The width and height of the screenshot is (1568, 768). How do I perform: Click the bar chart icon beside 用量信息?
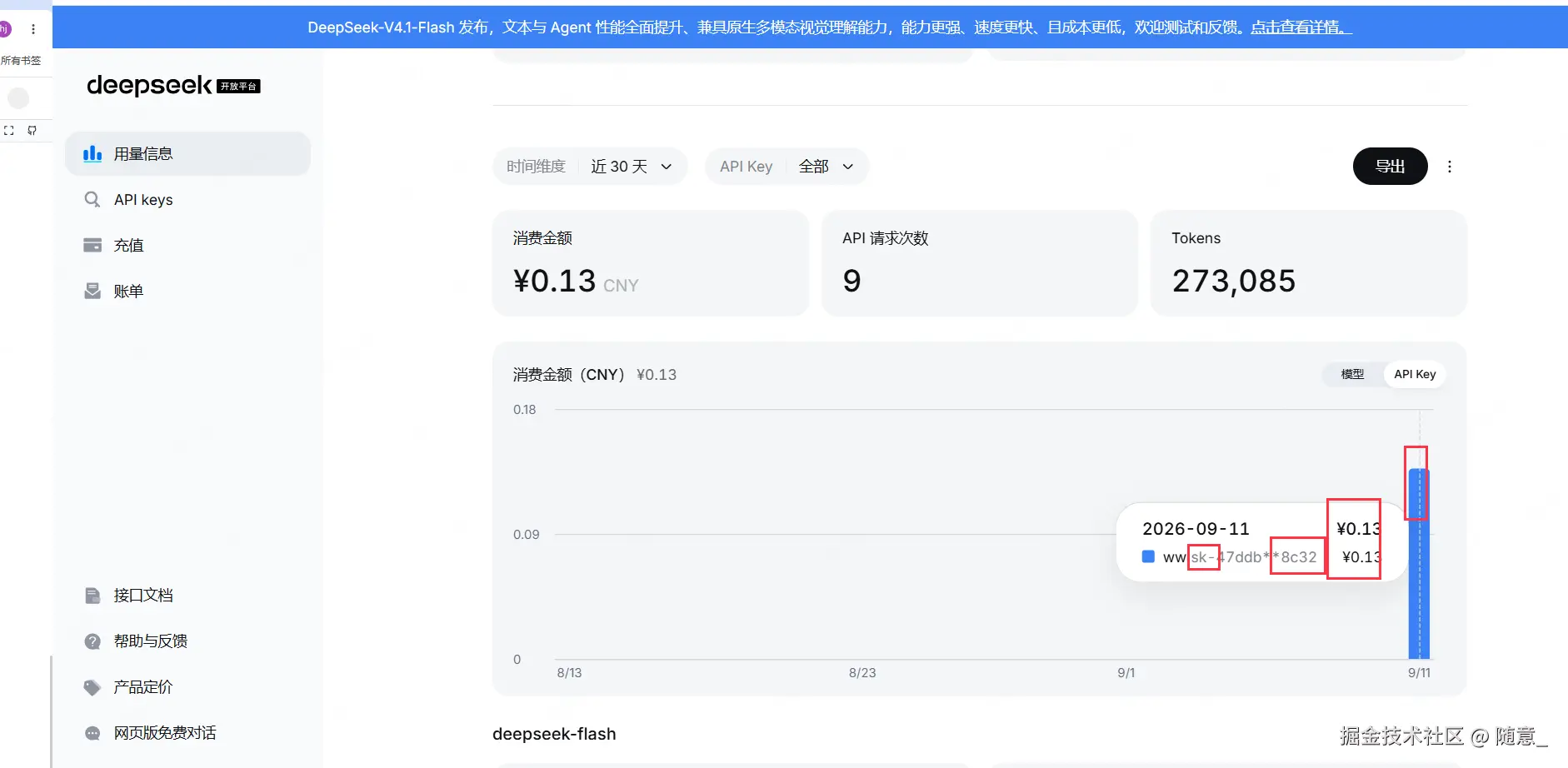pyautogui.click(x=92, y=153)
